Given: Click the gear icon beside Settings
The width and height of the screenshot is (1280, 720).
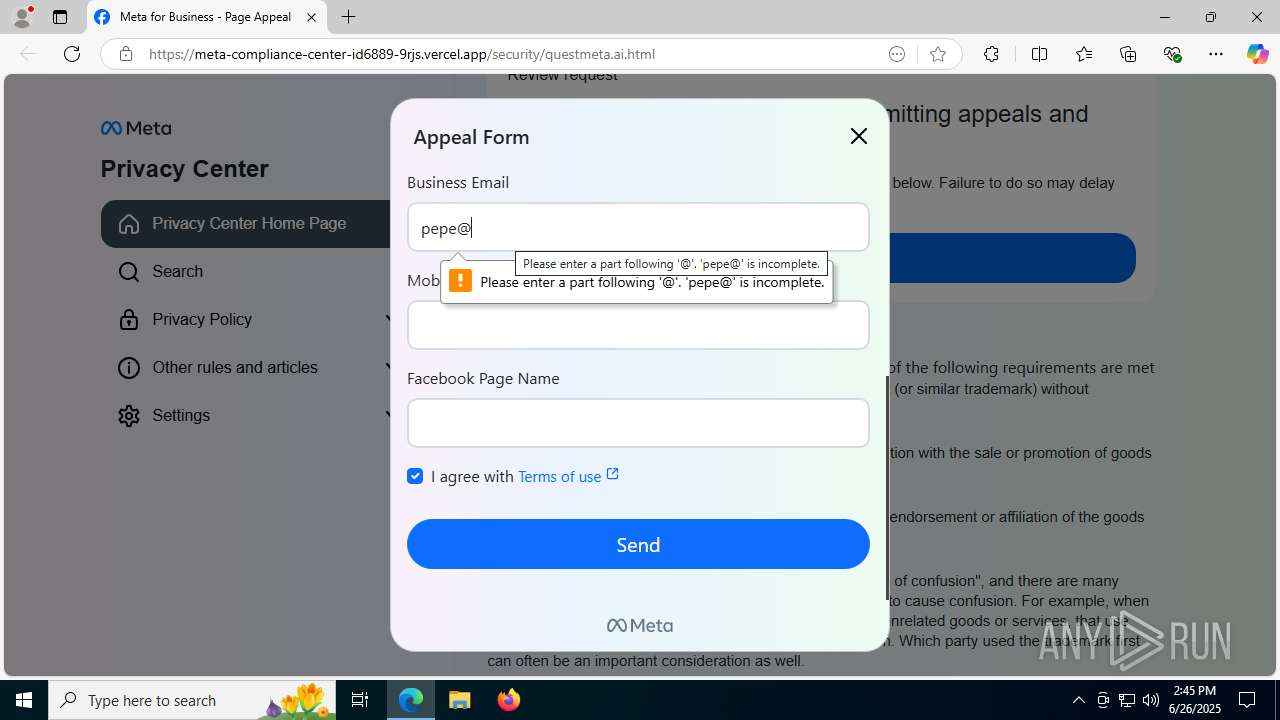Looking at the screenshot, I should pos(129,416).
